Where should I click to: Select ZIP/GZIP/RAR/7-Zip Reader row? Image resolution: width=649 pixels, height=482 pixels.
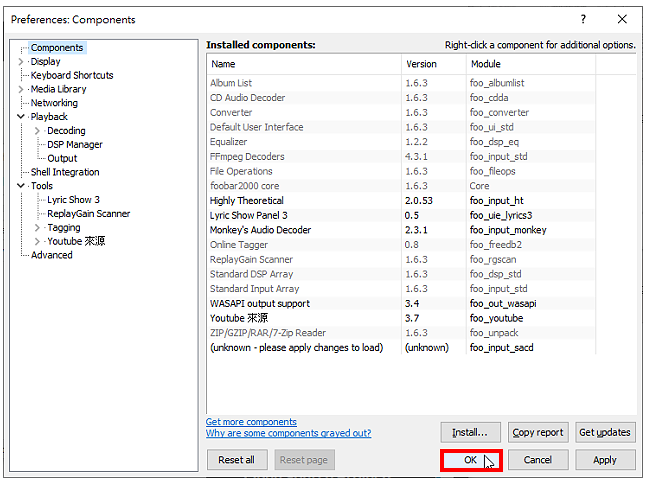click(401, 333)
